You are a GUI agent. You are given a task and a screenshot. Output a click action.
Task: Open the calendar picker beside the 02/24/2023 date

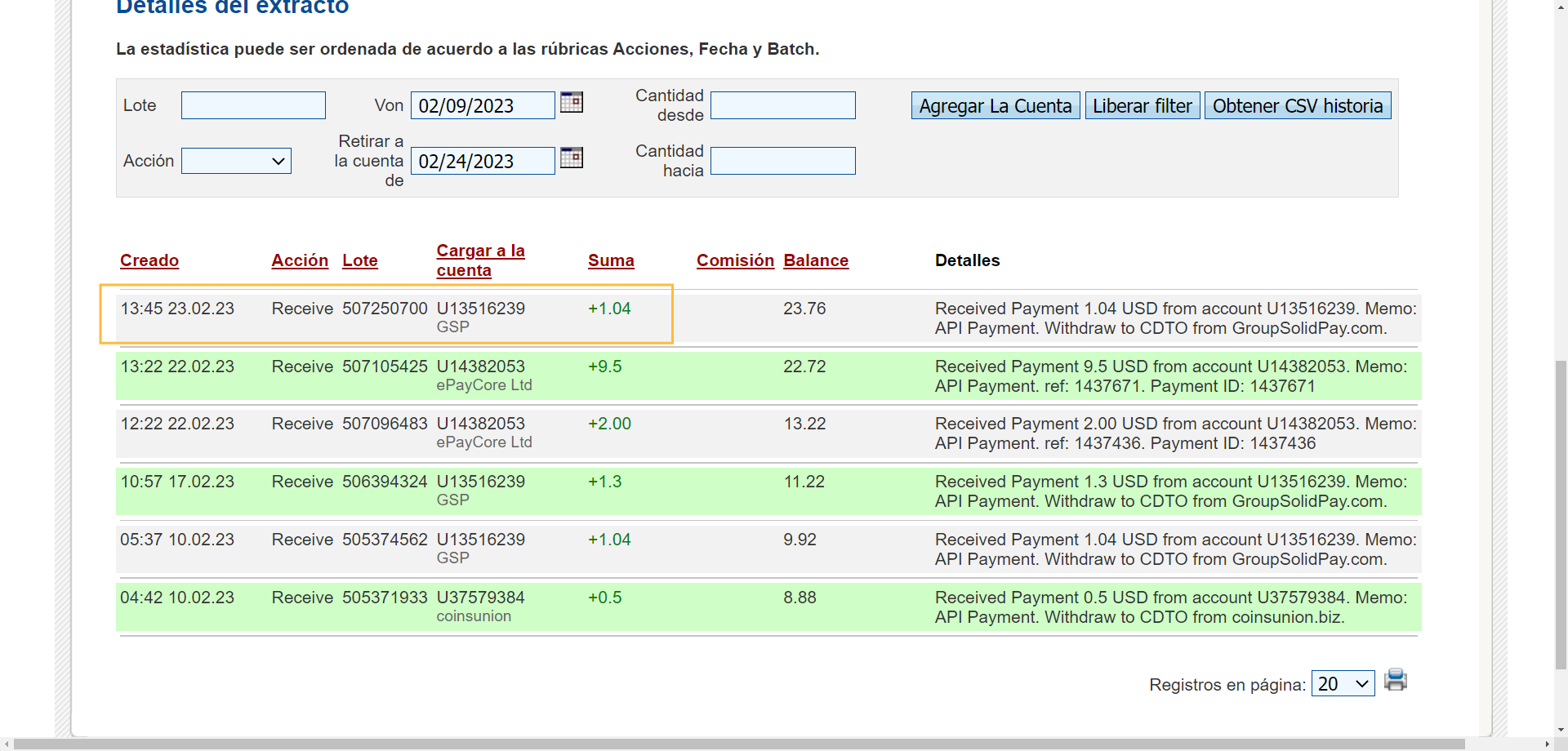point(572,158)
